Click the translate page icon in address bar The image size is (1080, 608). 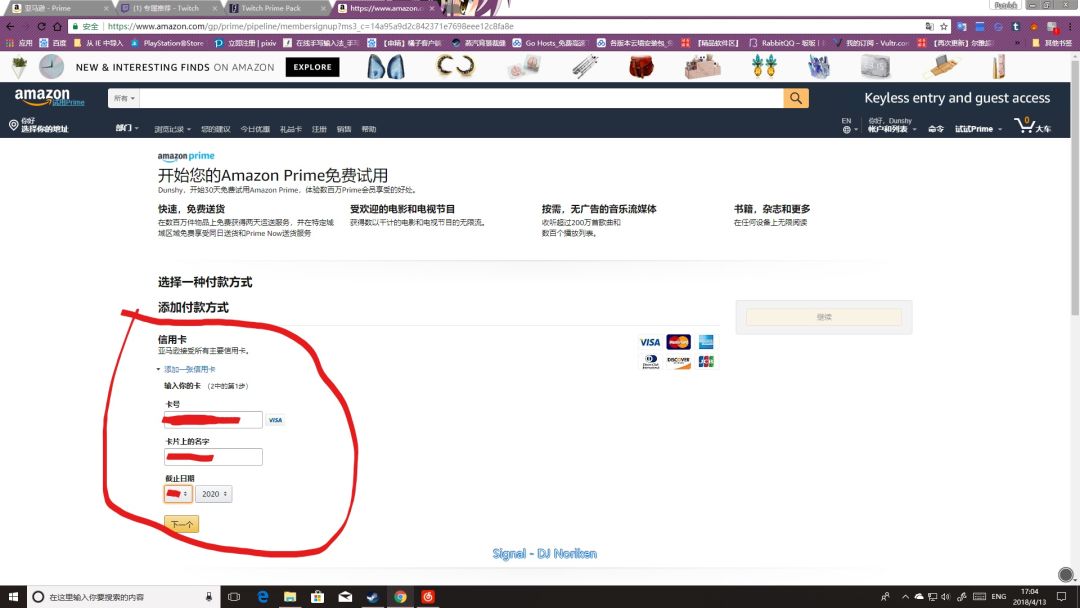coord(929,26)
